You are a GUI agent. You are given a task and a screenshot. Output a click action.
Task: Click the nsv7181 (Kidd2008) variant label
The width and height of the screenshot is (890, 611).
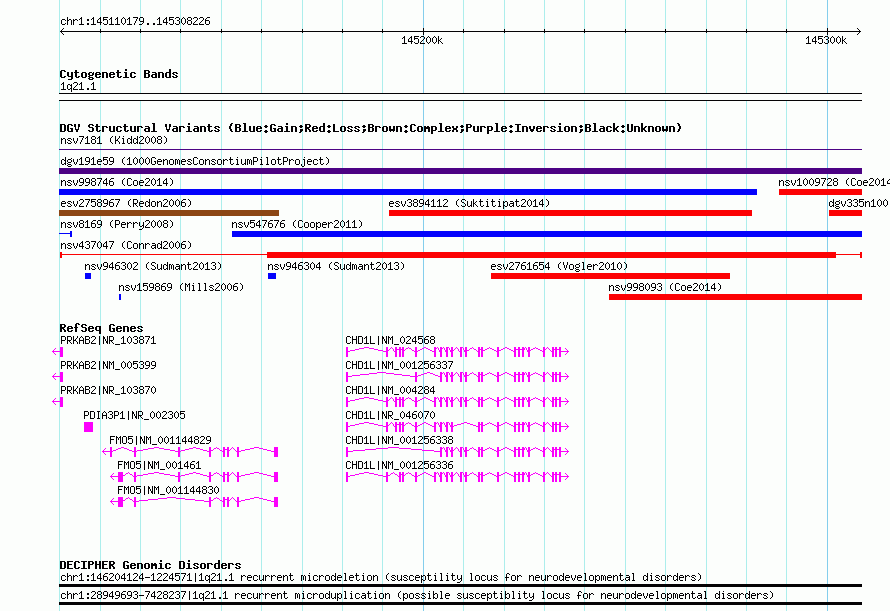(114, 140)
